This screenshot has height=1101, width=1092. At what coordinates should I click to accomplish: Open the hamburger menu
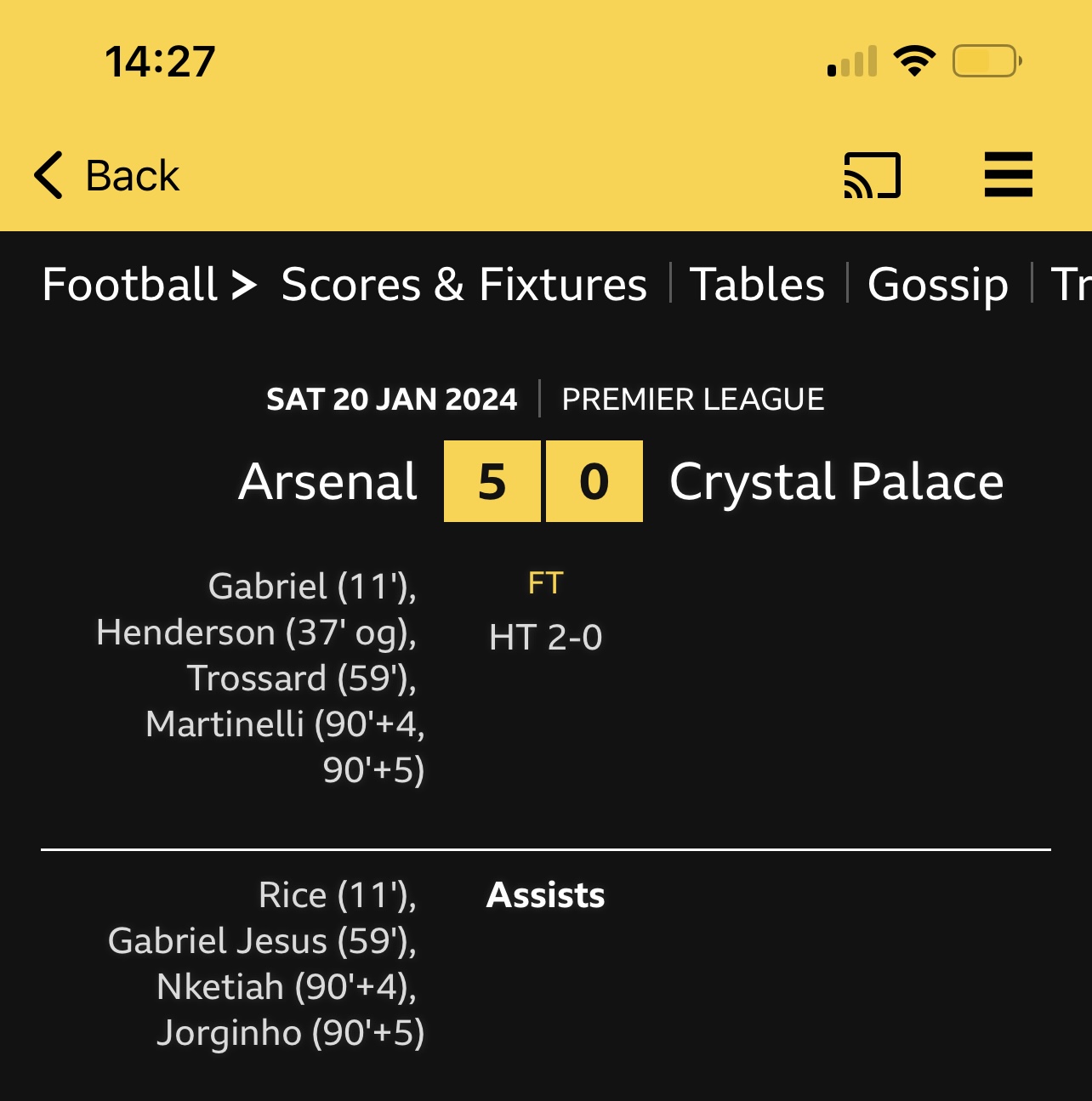coord(1008,175)
